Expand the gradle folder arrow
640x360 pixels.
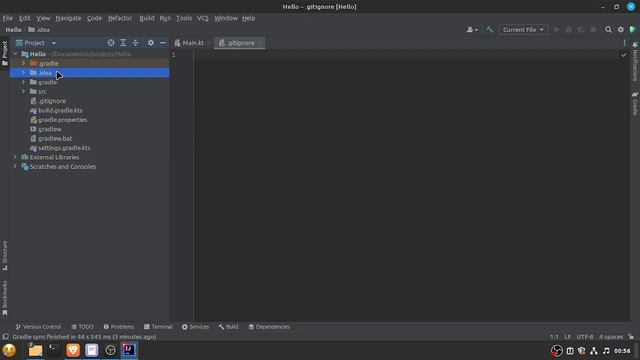coord(24,82)
